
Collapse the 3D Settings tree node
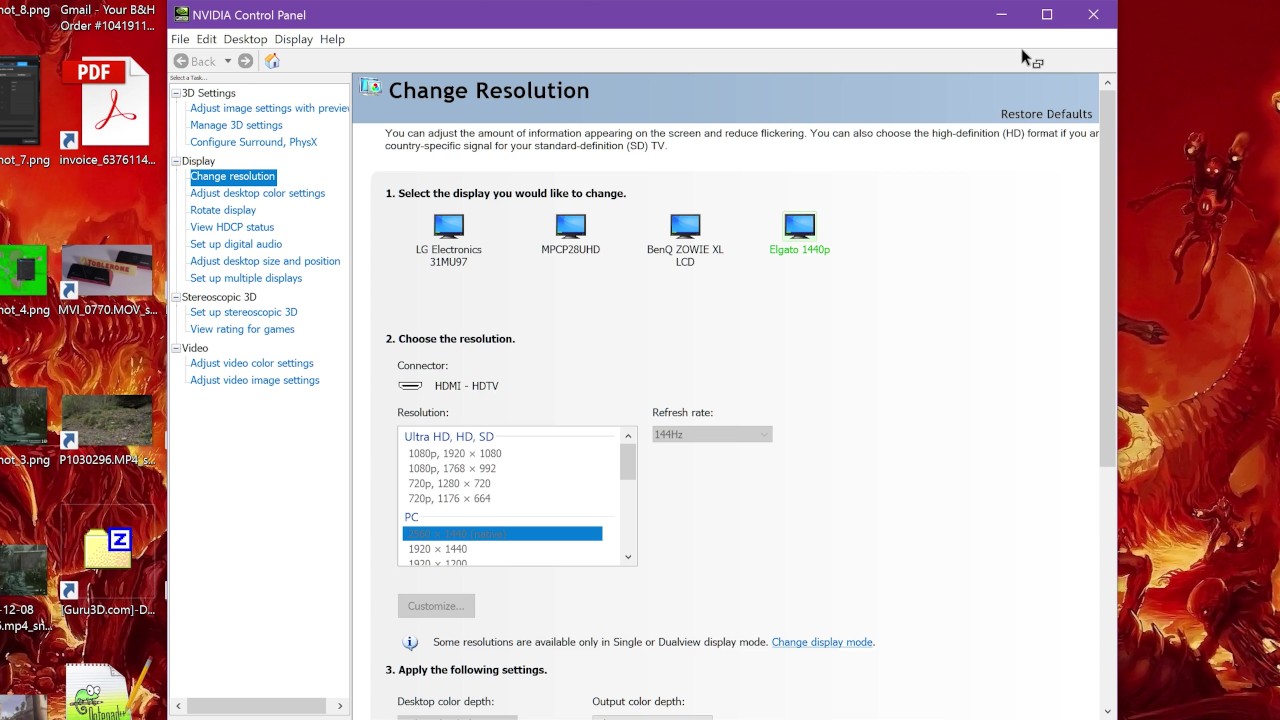tap(176, 93)
